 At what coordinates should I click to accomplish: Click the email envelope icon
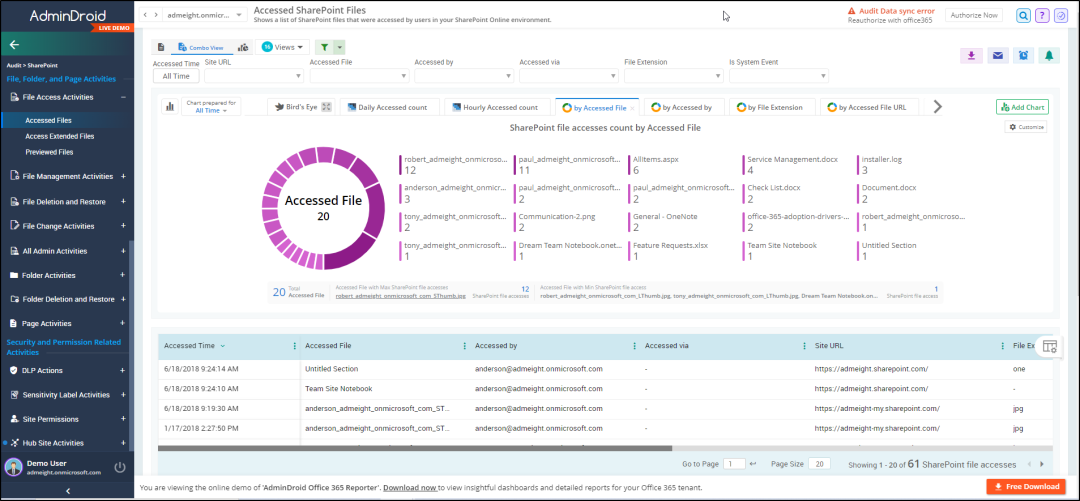[997, 56]
